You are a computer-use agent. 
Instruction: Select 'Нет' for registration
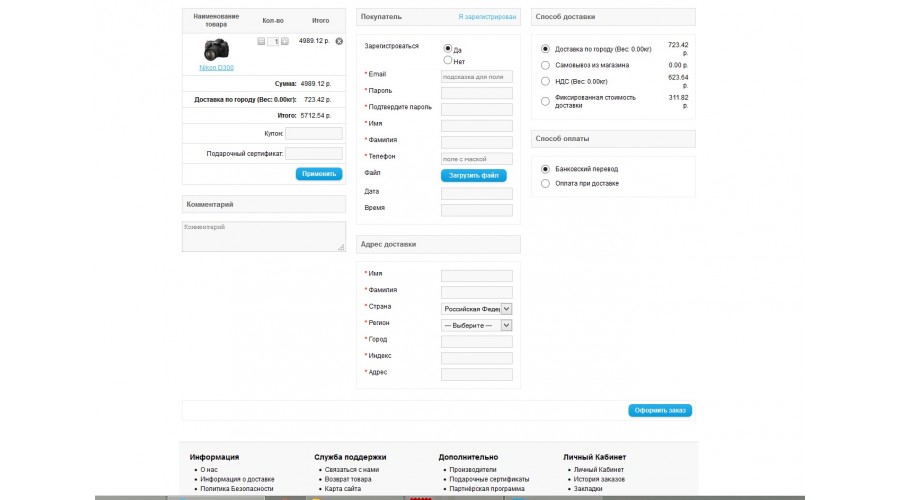coord(448,60)
